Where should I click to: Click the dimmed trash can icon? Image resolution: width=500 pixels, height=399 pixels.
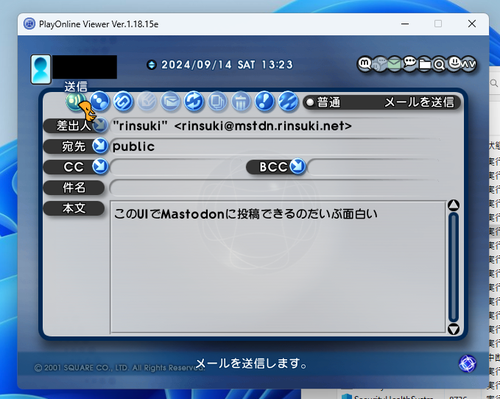coord(241,101)
